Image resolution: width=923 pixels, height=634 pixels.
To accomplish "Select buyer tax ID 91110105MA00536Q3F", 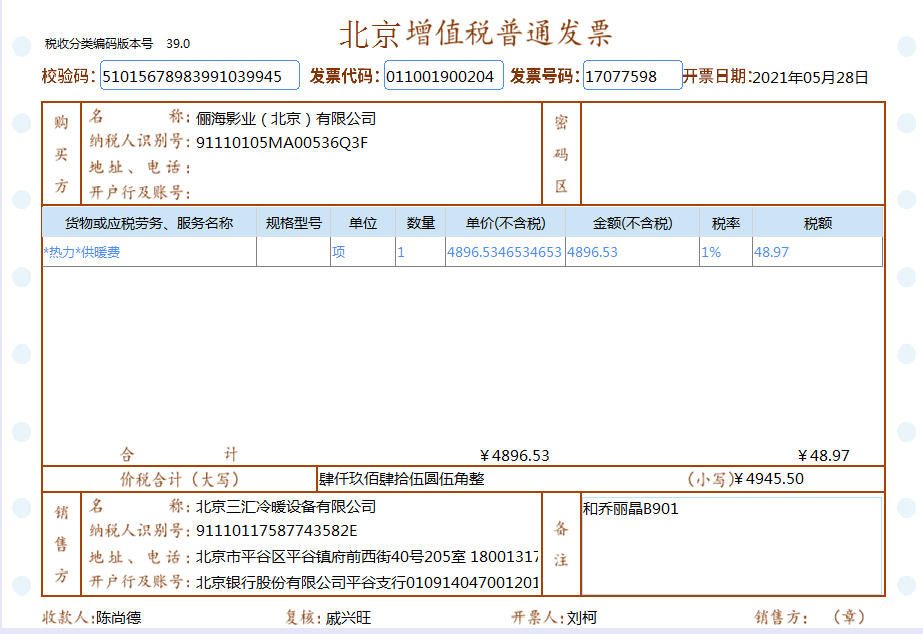I will [x=282, y=143].
